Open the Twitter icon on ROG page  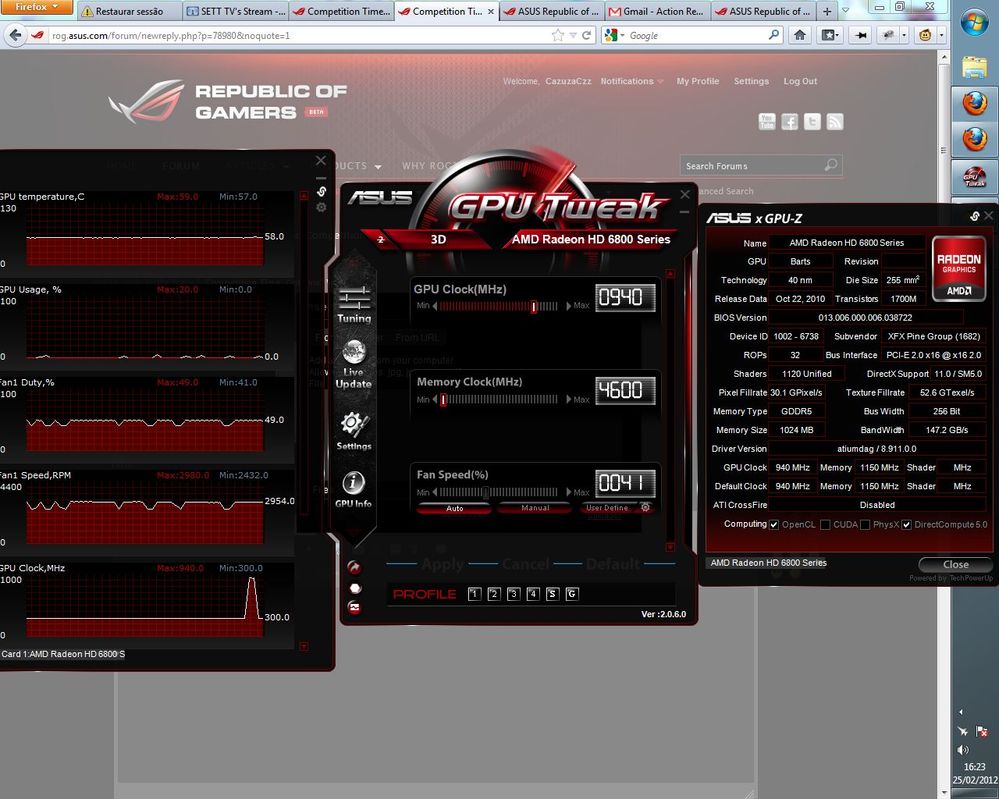[x=812, y=122]
